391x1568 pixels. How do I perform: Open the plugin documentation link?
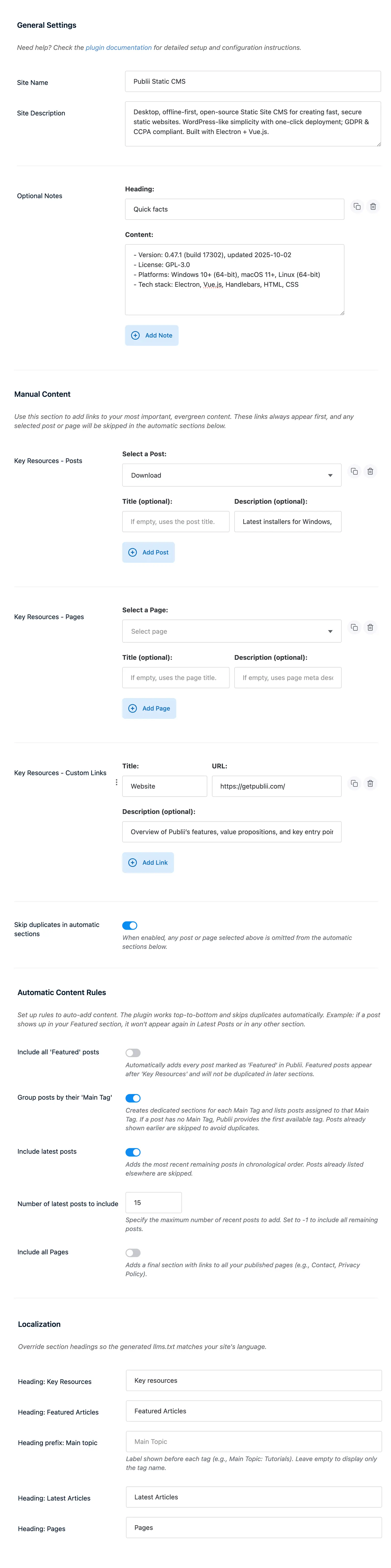tap(119, 47)
